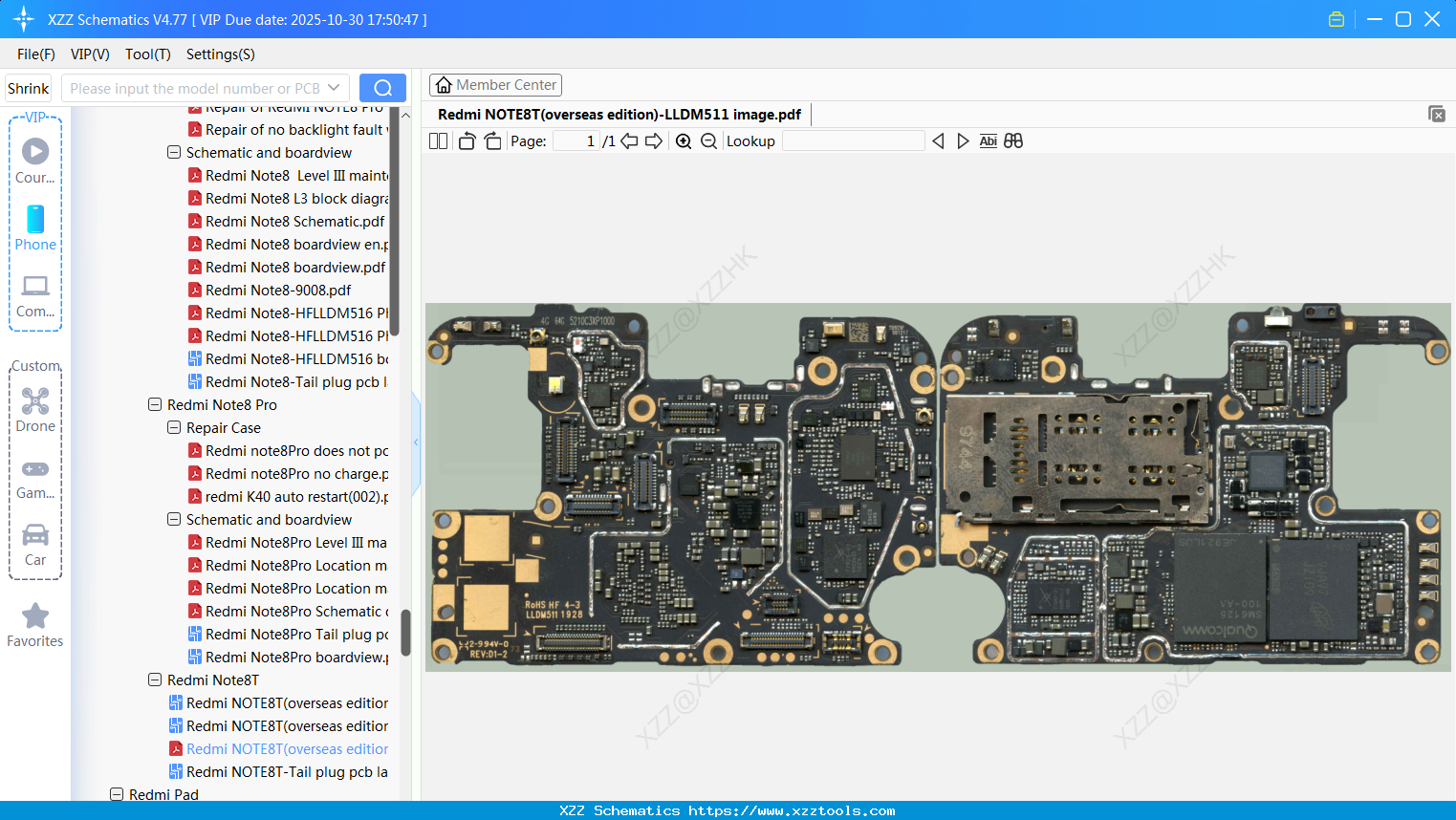
Task: Click the Lookup text input field
Action: pos(853,141)
